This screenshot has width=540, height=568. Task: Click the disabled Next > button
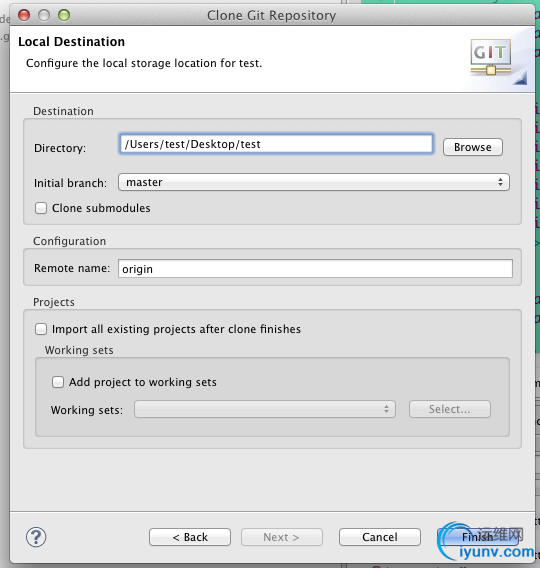click(282, 537)
